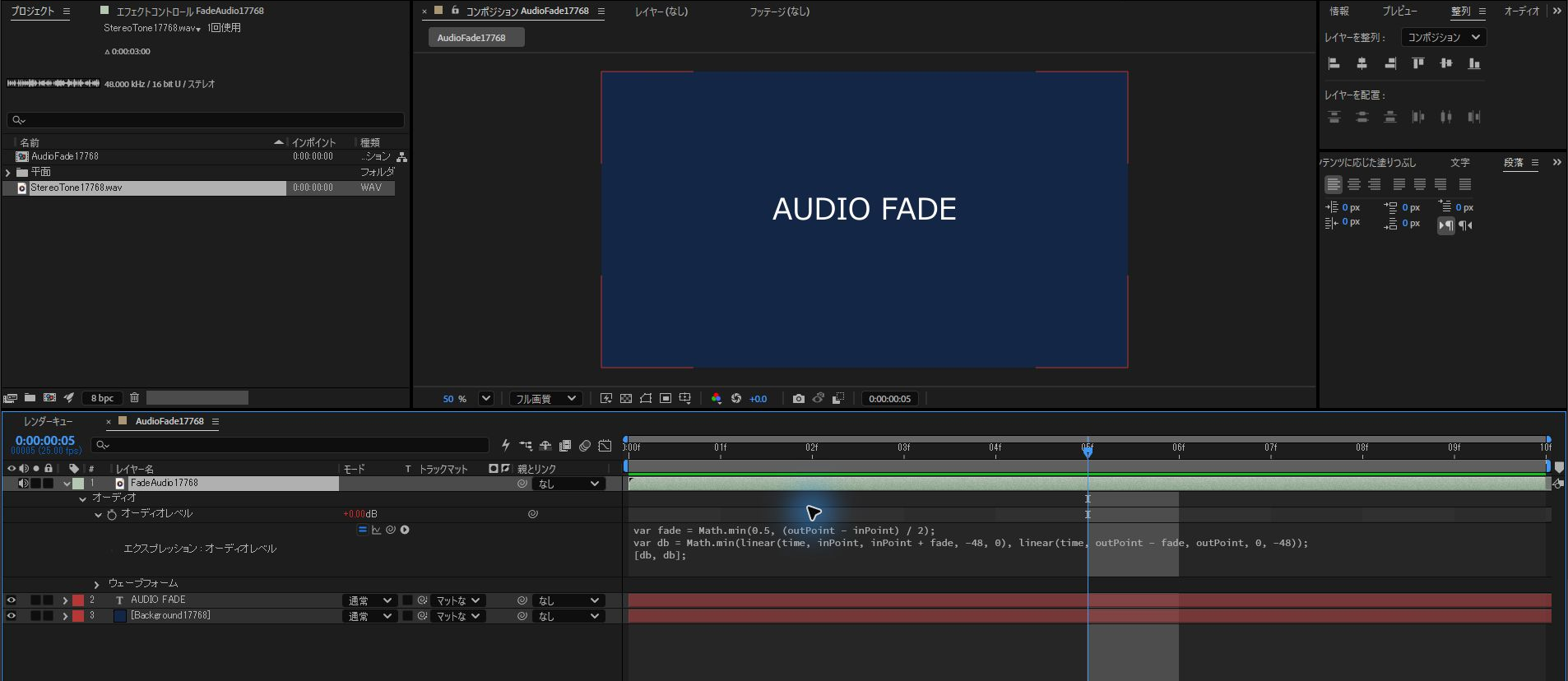Open the Info panel tab
Image resolution: width=1568 pixels, height=681 pixels.
1339,11
